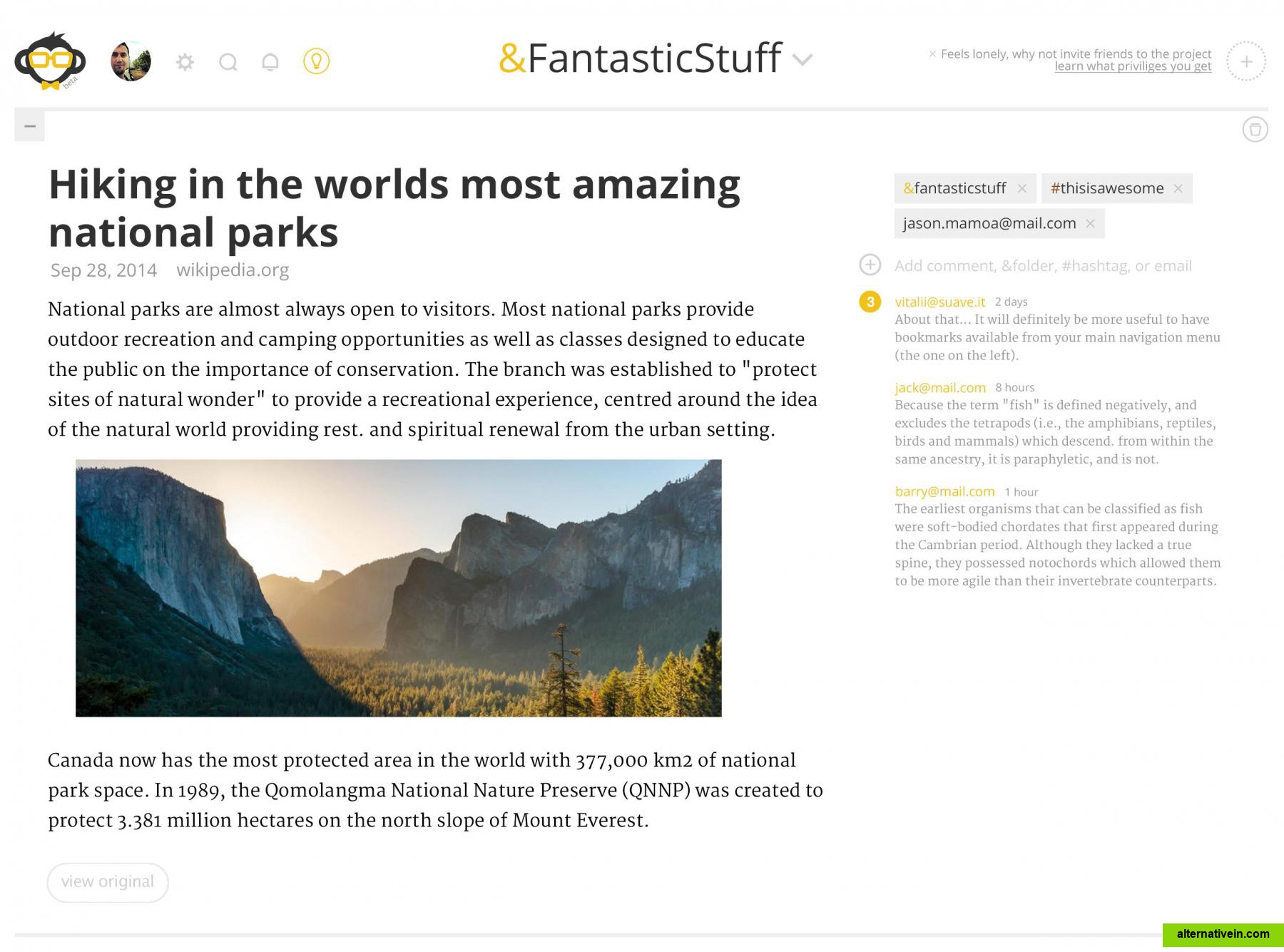The width and height of the screenshot is (1284, 952).
Task: Collapse the article with the minus button
Action: point(29,126)
